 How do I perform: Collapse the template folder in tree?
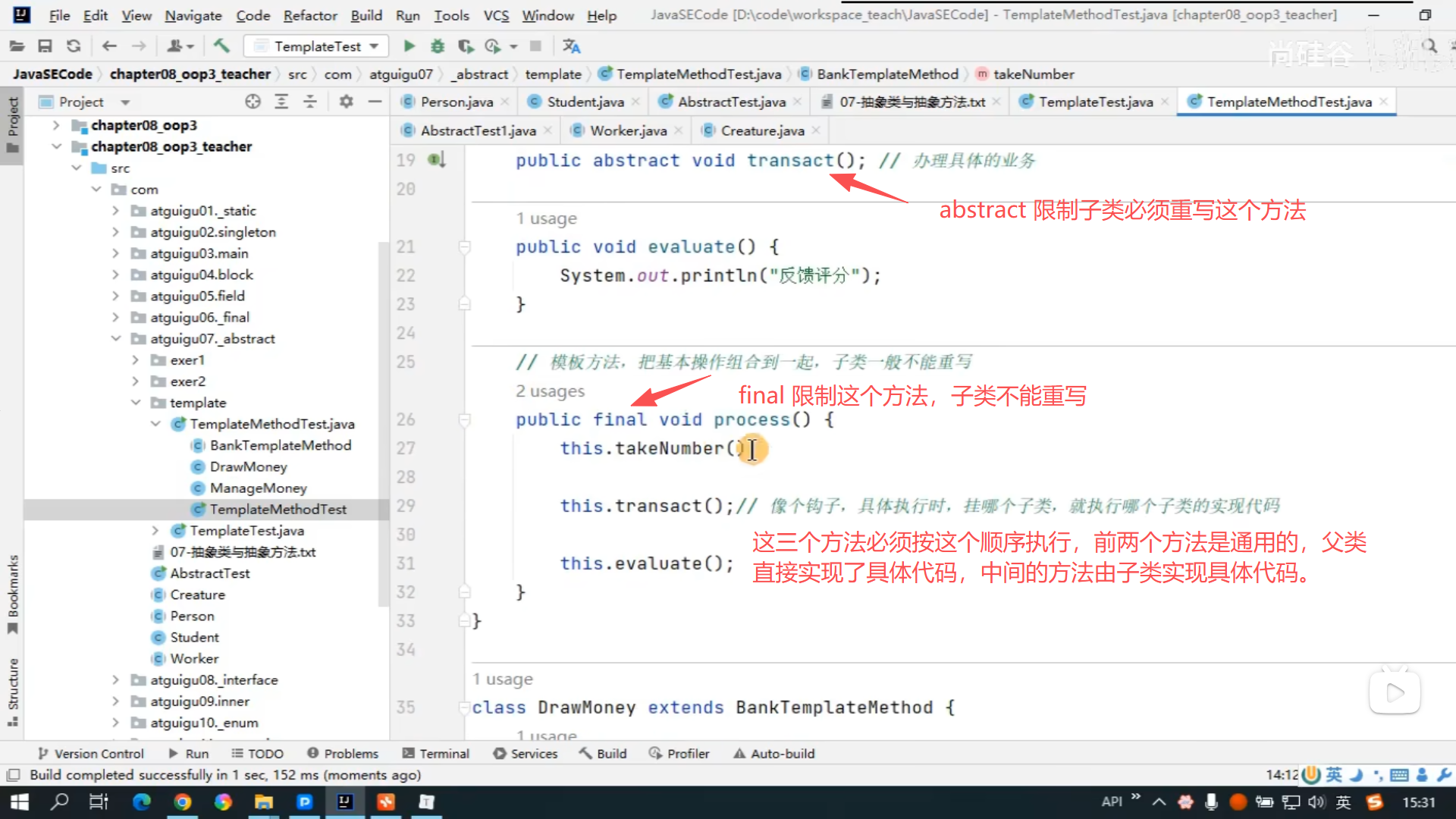pyautogui.click(x=136, y=403)
